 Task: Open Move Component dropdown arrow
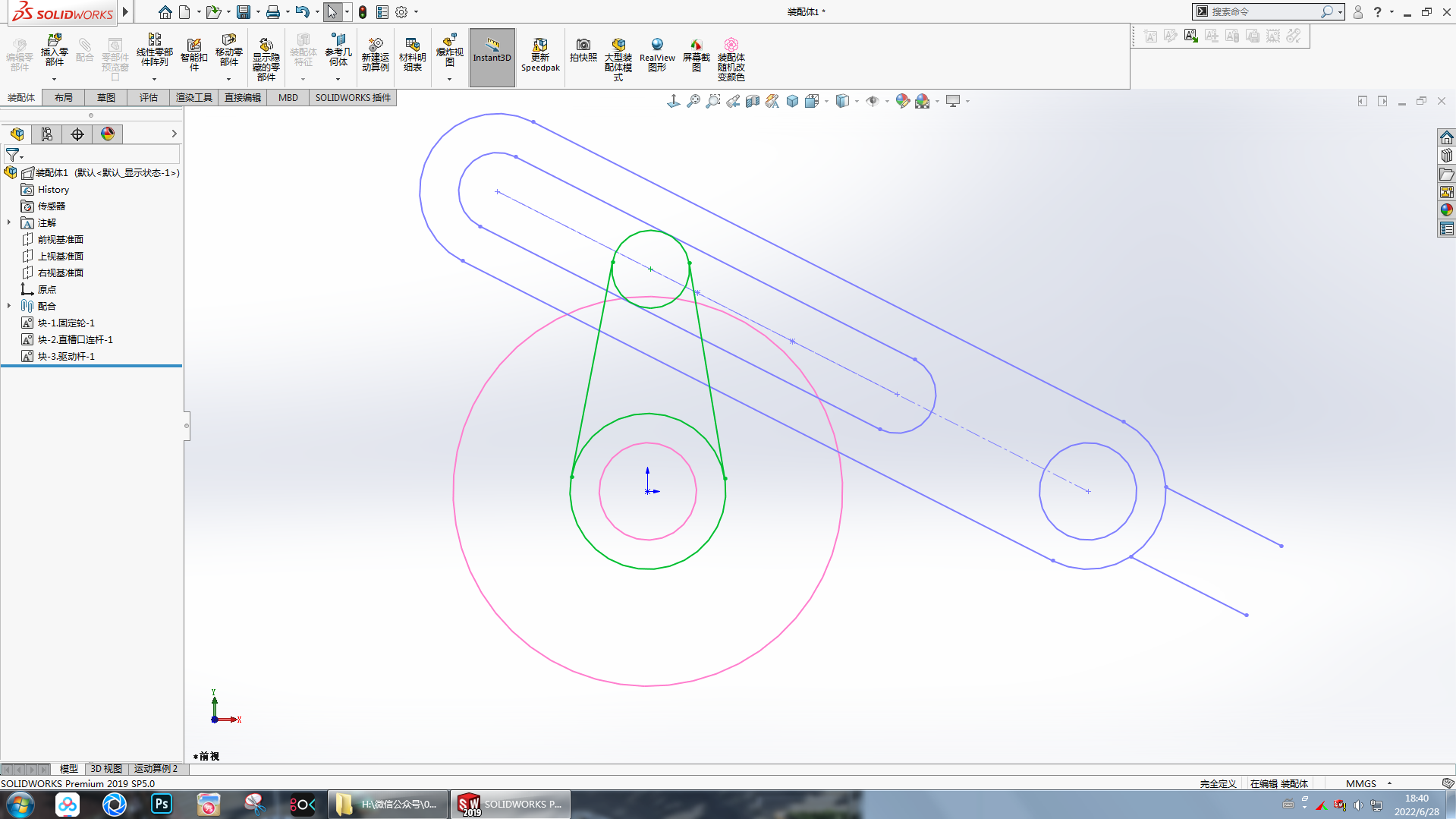228,79
